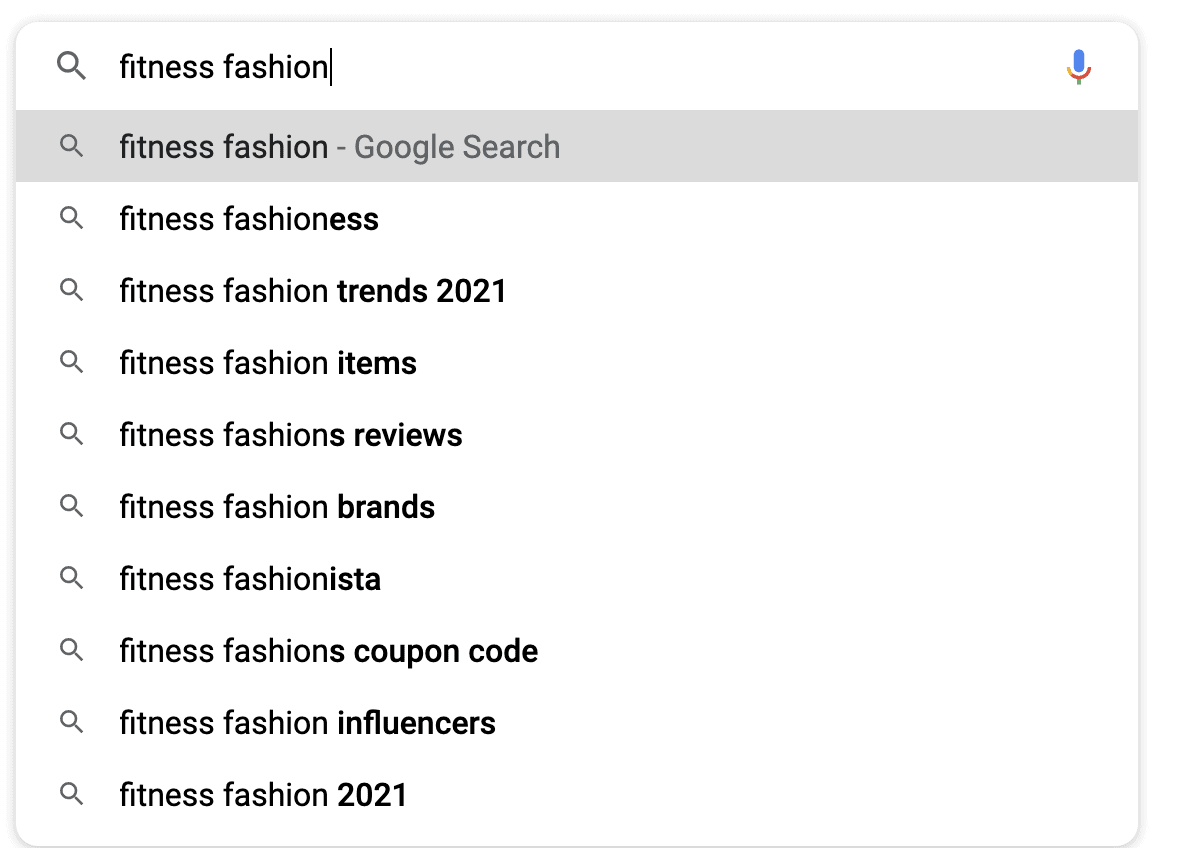Click magnifier icon beside 'fitness fashion brands'

pyautogui.click(x=71, y=506)
